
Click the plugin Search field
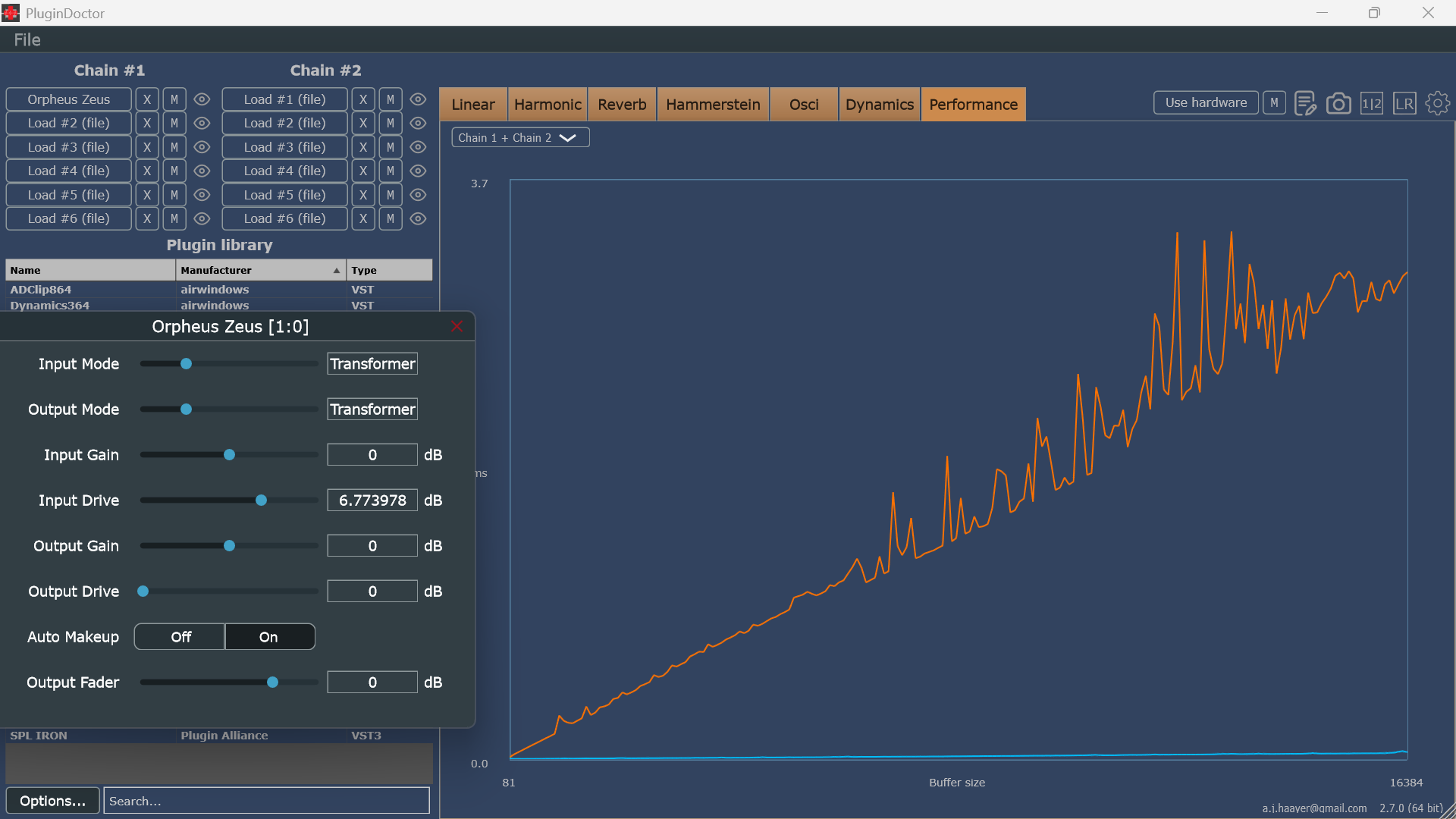click(266, 801)
